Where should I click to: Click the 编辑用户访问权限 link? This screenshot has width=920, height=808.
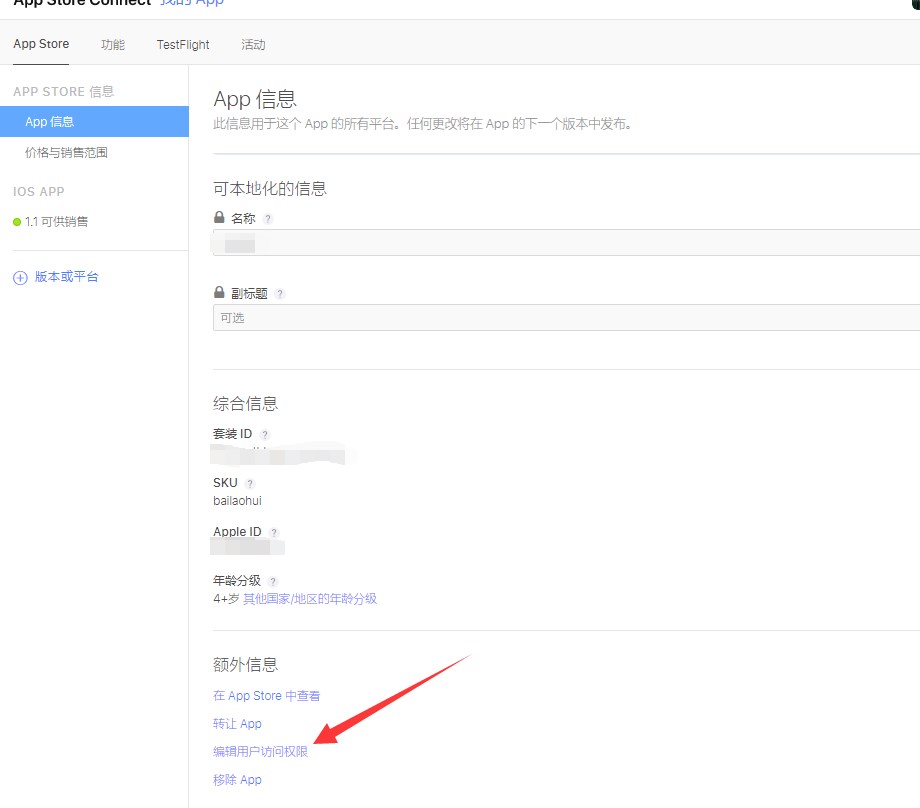coord(260,752)
